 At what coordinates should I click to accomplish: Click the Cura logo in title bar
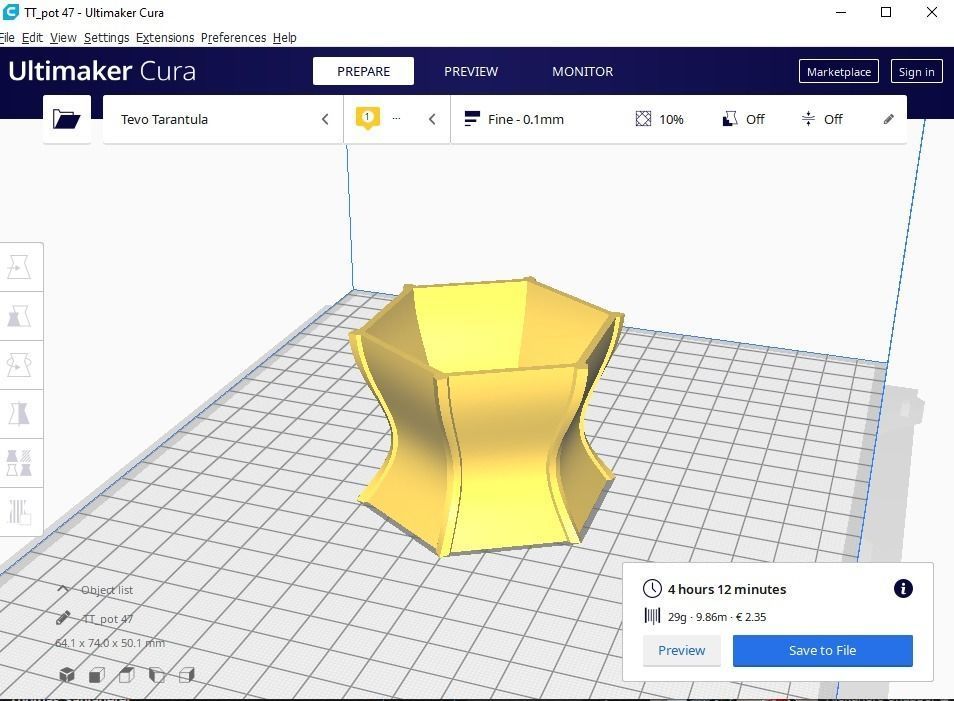click(11, 12)
